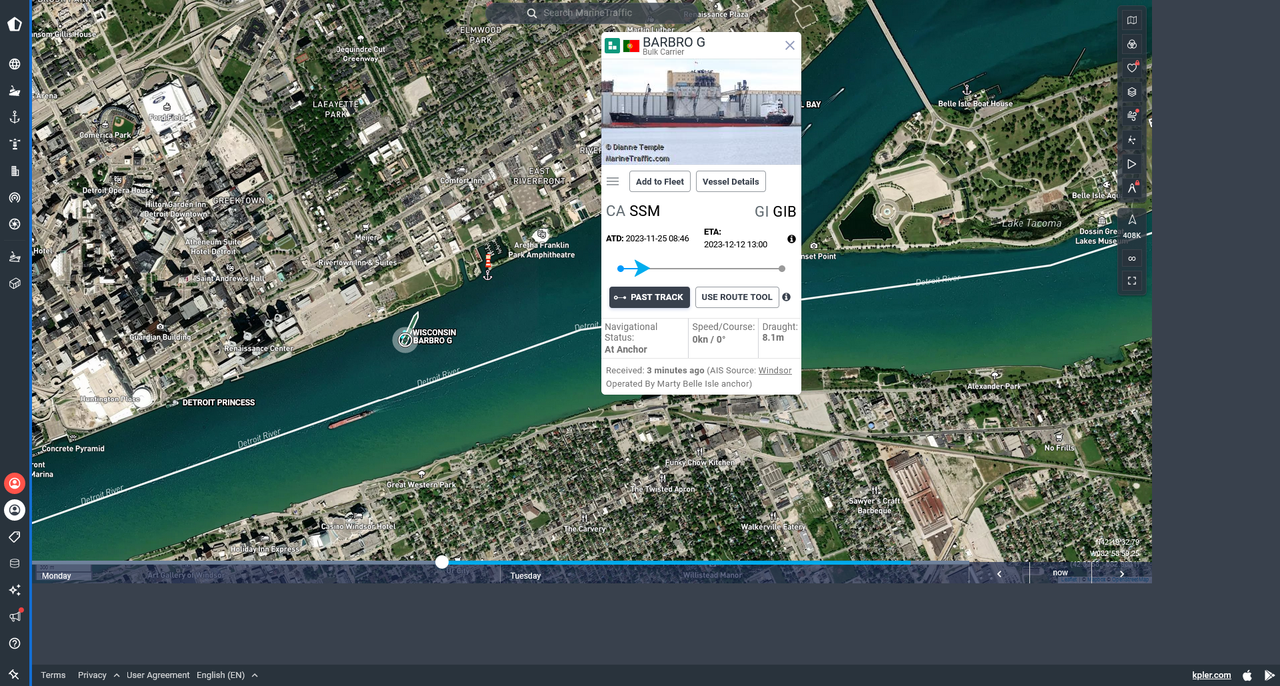Open the vessel filters circles icon

point(1132,44)
